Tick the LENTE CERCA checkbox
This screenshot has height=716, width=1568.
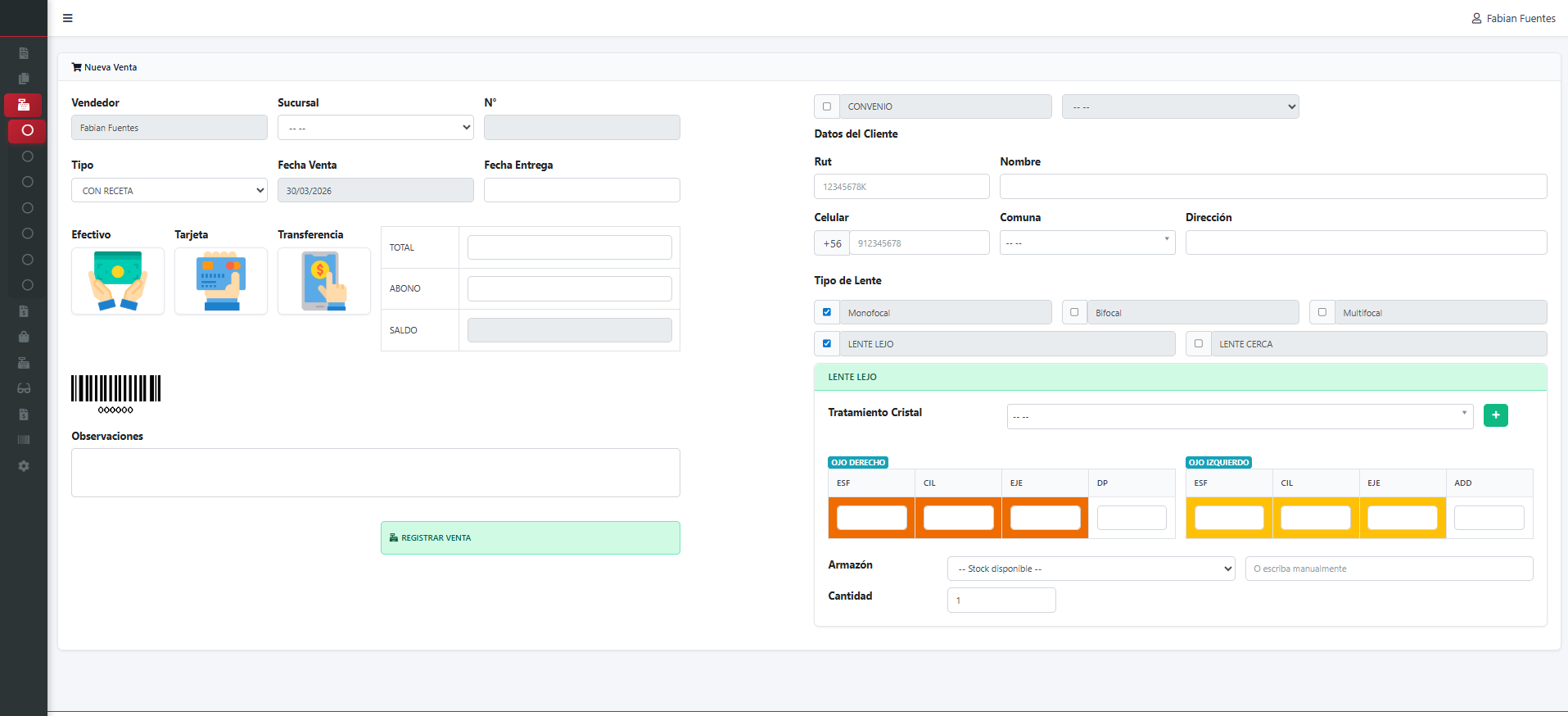(1199, 344)
